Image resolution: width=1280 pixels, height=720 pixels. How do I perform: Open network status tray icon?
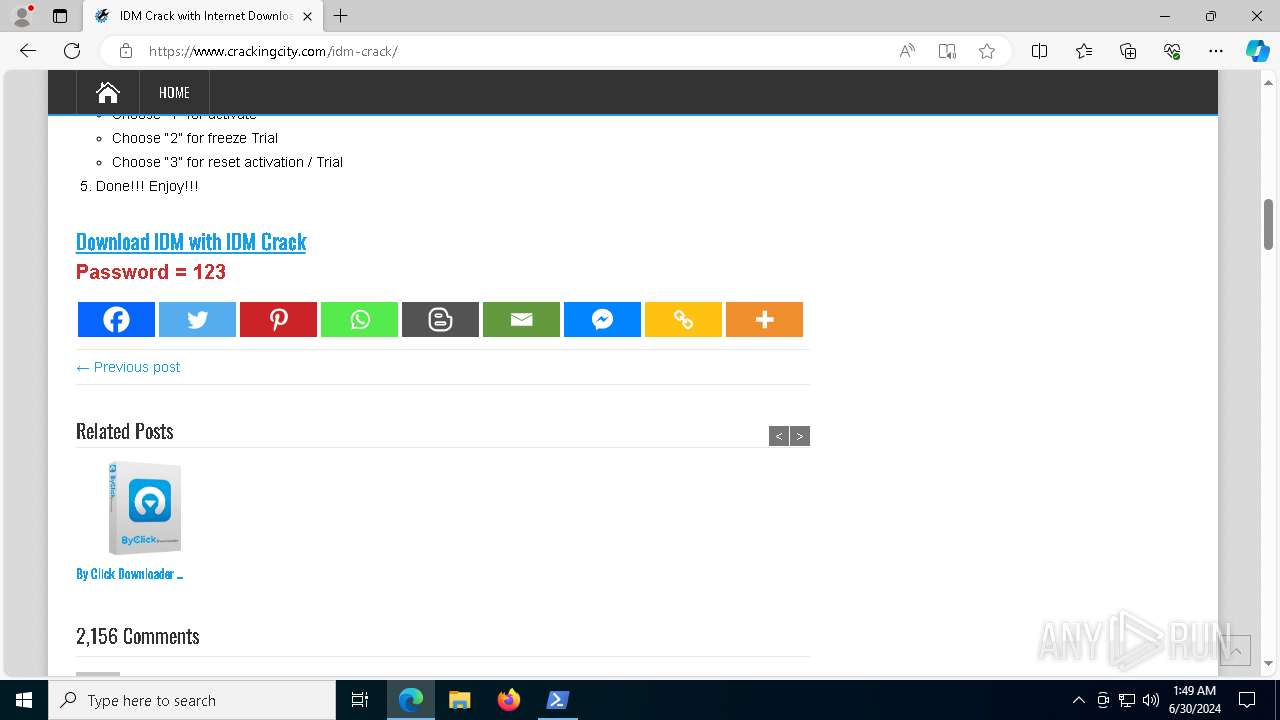pos(1127,700)
